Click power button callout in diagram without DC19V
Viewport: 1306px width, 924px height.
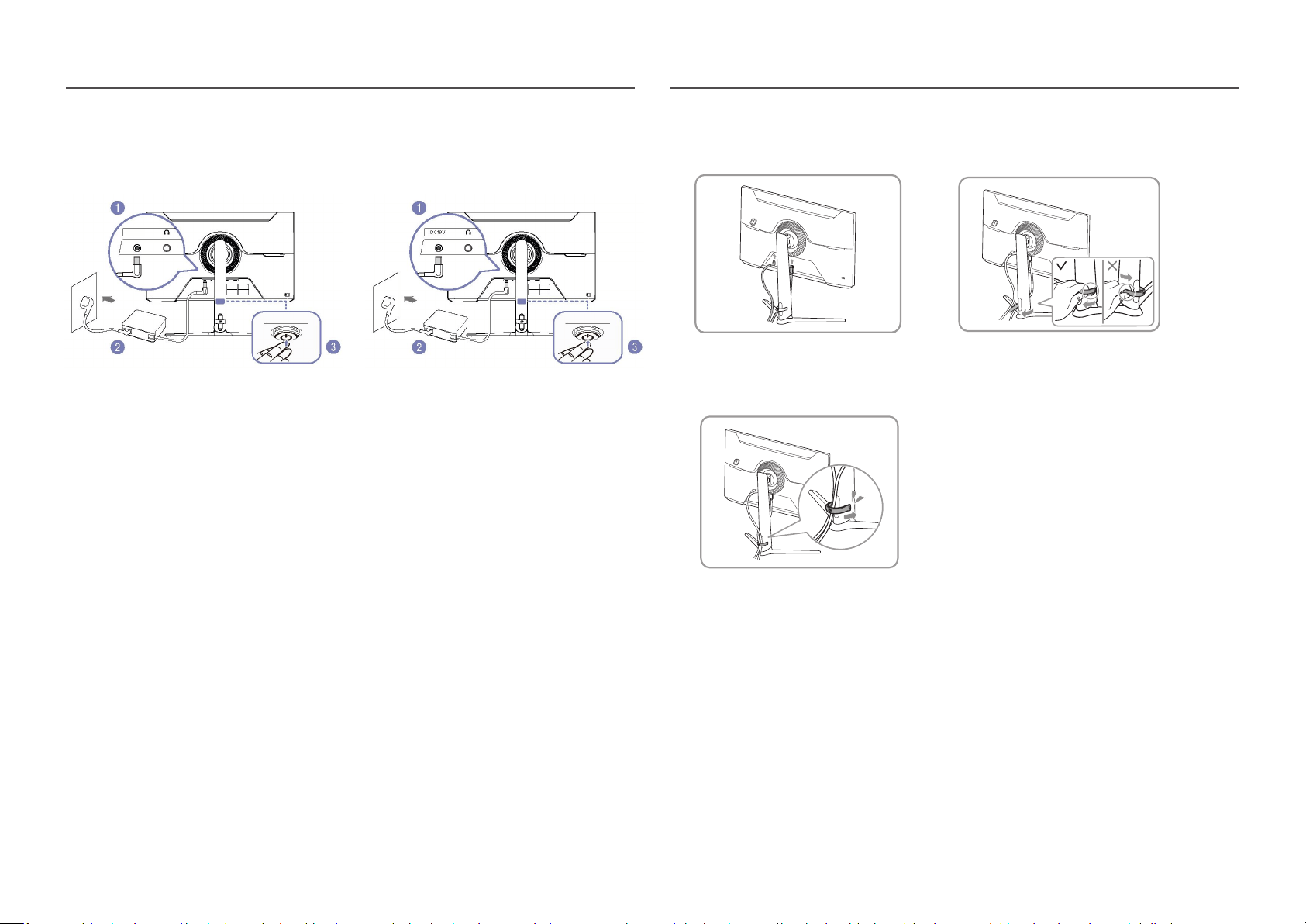(287, 337)
